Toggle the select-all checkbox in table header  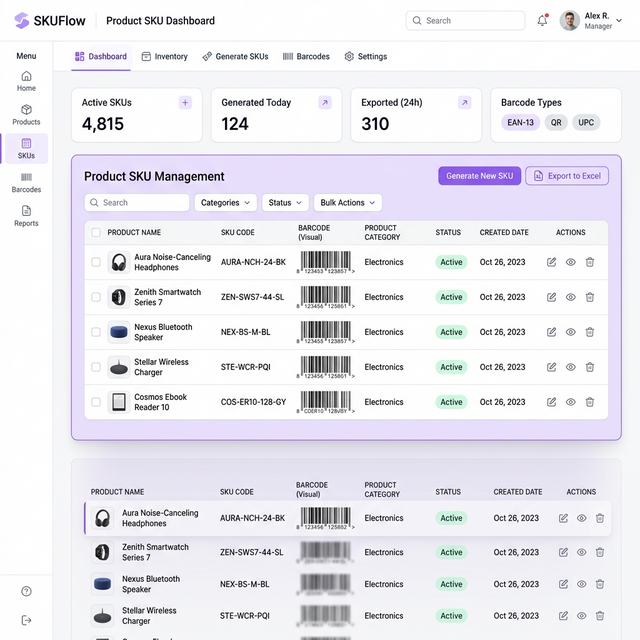pyautogui.click(x=96, y=232)
